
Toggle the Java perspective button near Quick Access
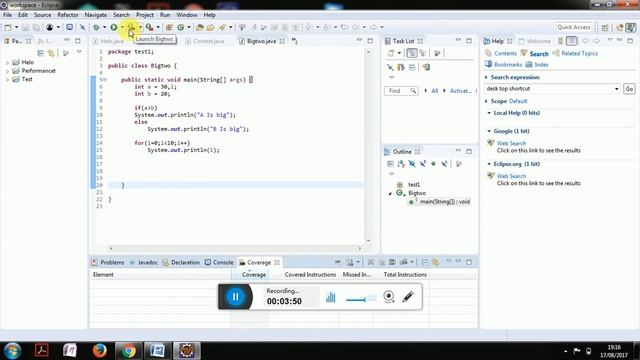click(x=631, y=27)
